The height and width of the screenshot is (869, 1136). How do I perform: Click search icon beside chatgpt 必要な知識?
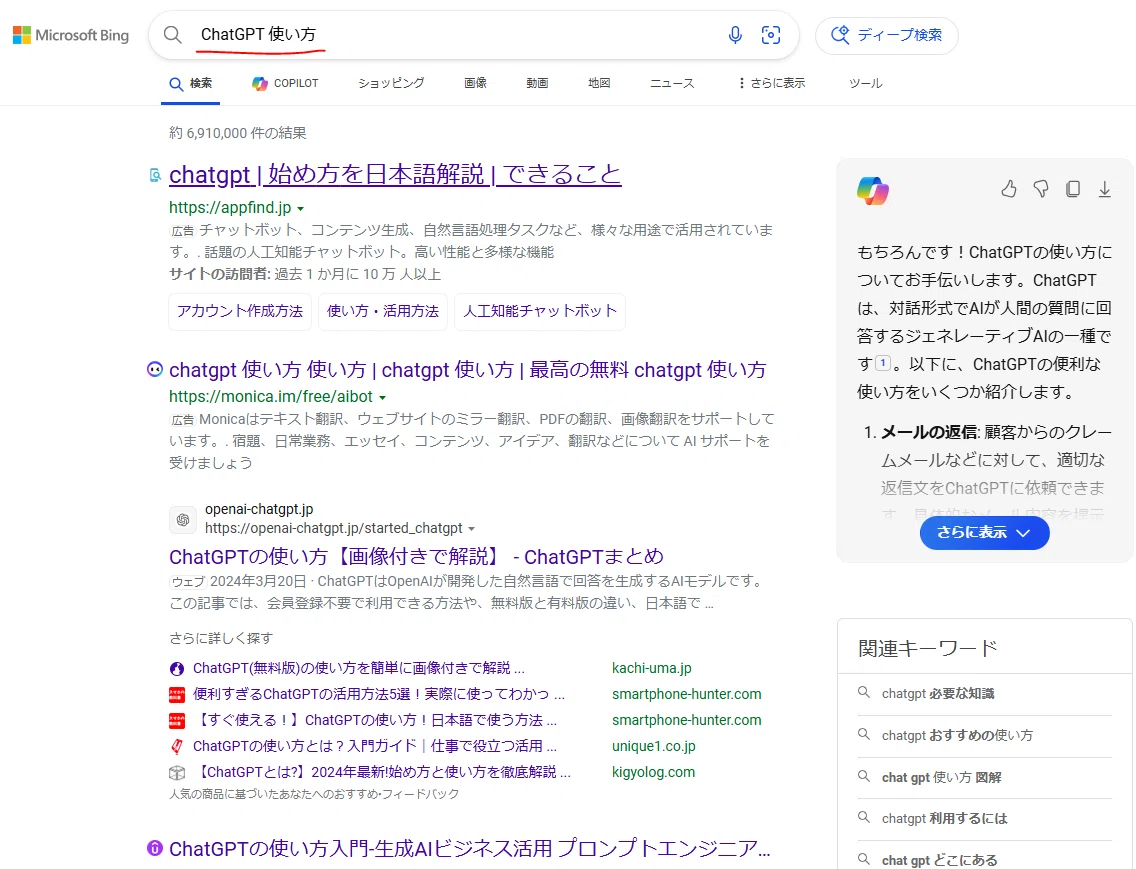pos(864,693)
